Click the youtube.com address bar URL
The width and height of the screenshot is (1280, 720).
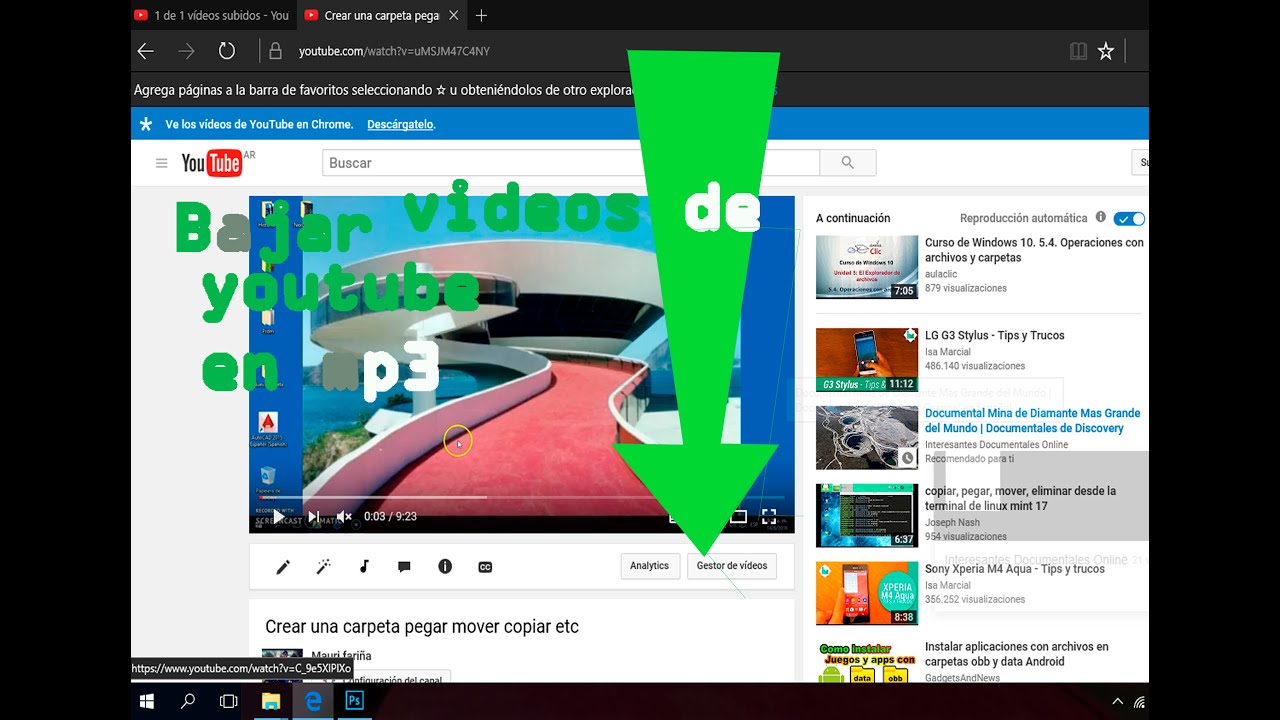pyautogui.click(x=394, y=51)
